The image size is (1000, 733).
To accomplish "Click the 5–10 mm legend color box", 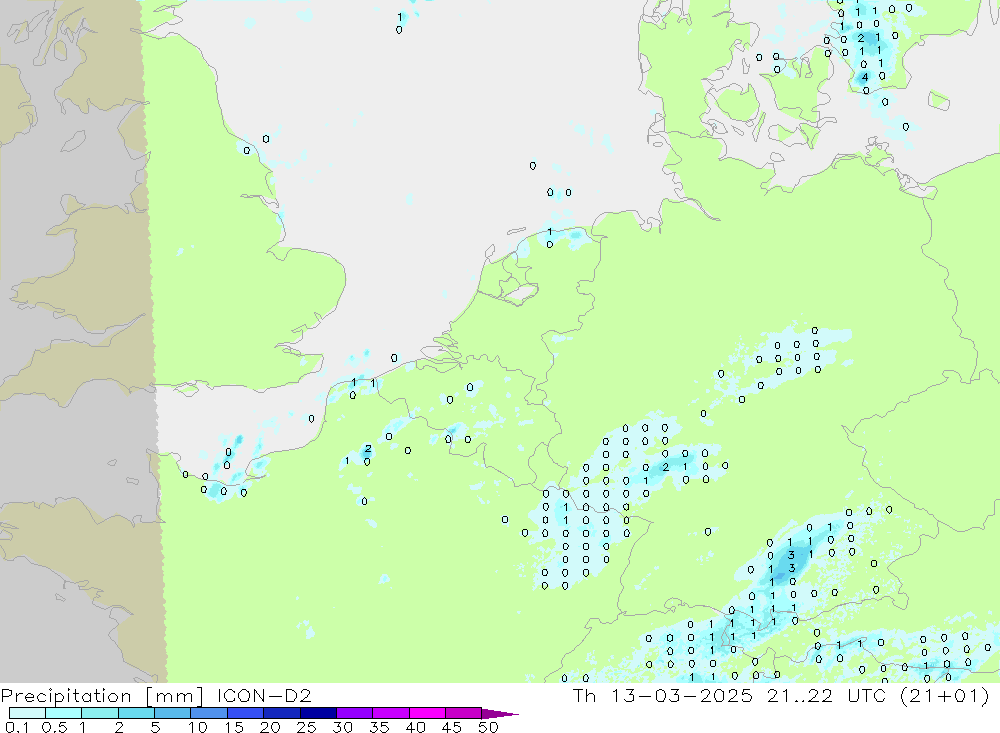I will coord(172,713).
